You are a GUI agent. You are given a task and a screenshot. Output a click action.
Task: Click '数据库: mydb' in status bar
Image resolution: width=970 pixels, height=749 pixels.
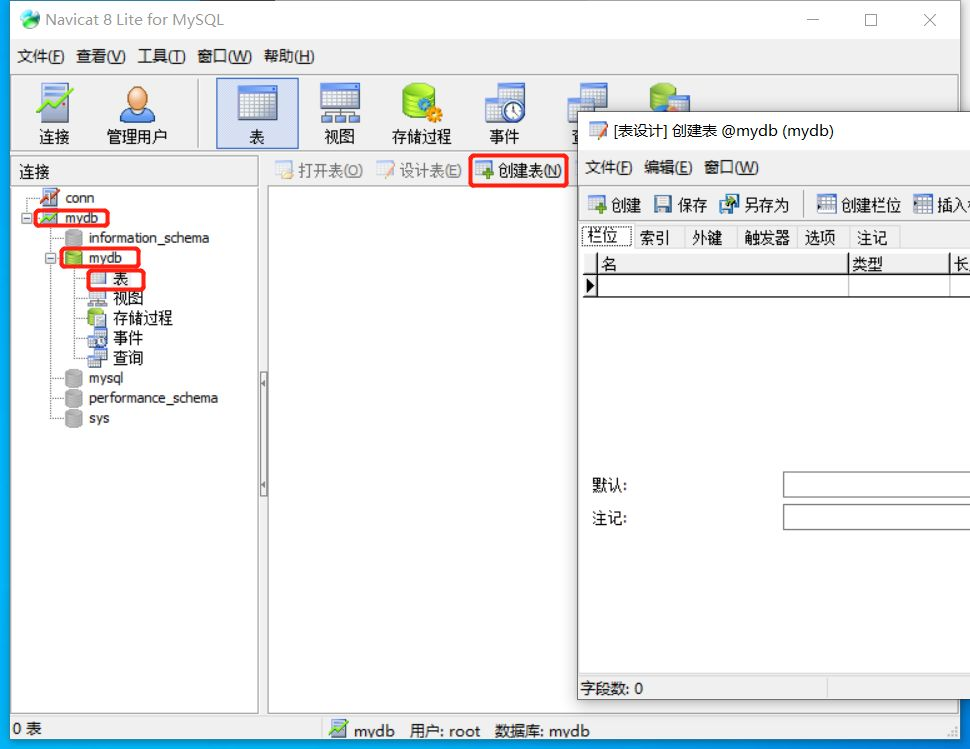[x=542, y=730]
